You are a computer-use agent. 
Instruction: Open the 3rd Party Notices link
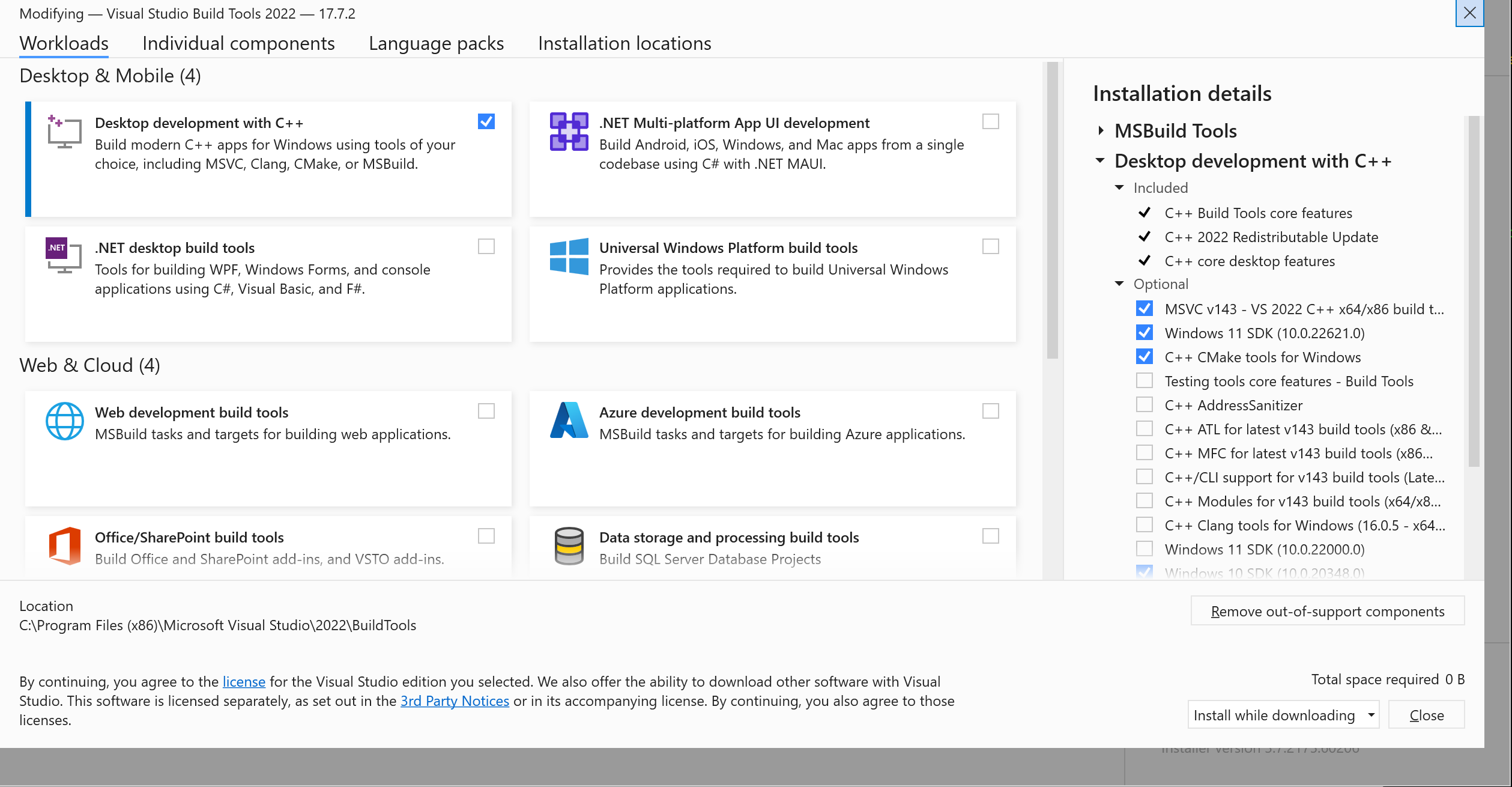455,700
